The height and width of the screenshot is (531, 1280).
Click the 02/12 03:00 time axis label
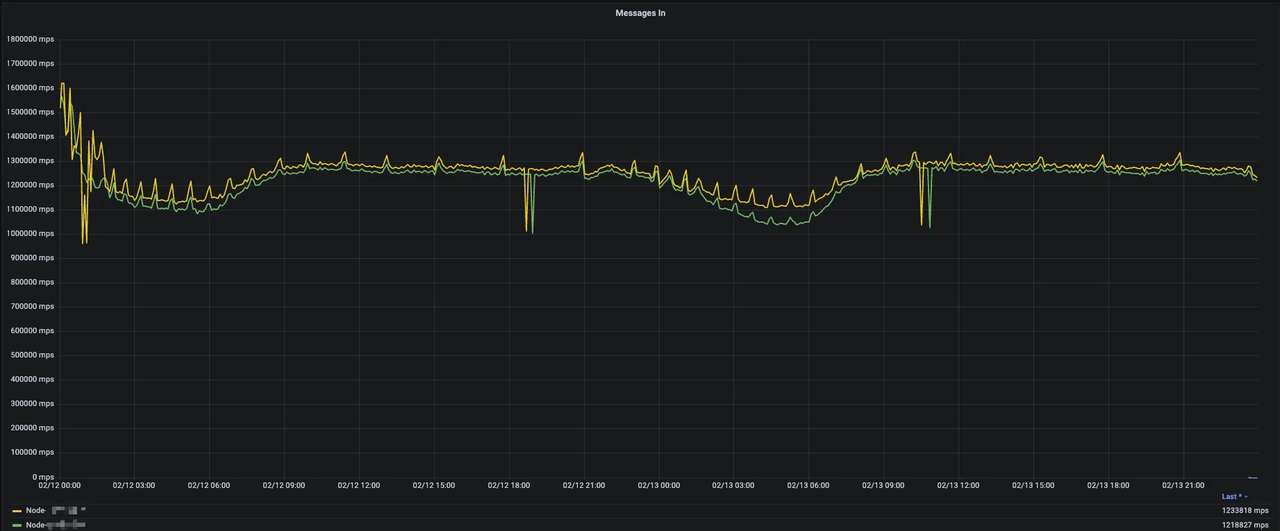pyautogui.click(x=134, y=485)
